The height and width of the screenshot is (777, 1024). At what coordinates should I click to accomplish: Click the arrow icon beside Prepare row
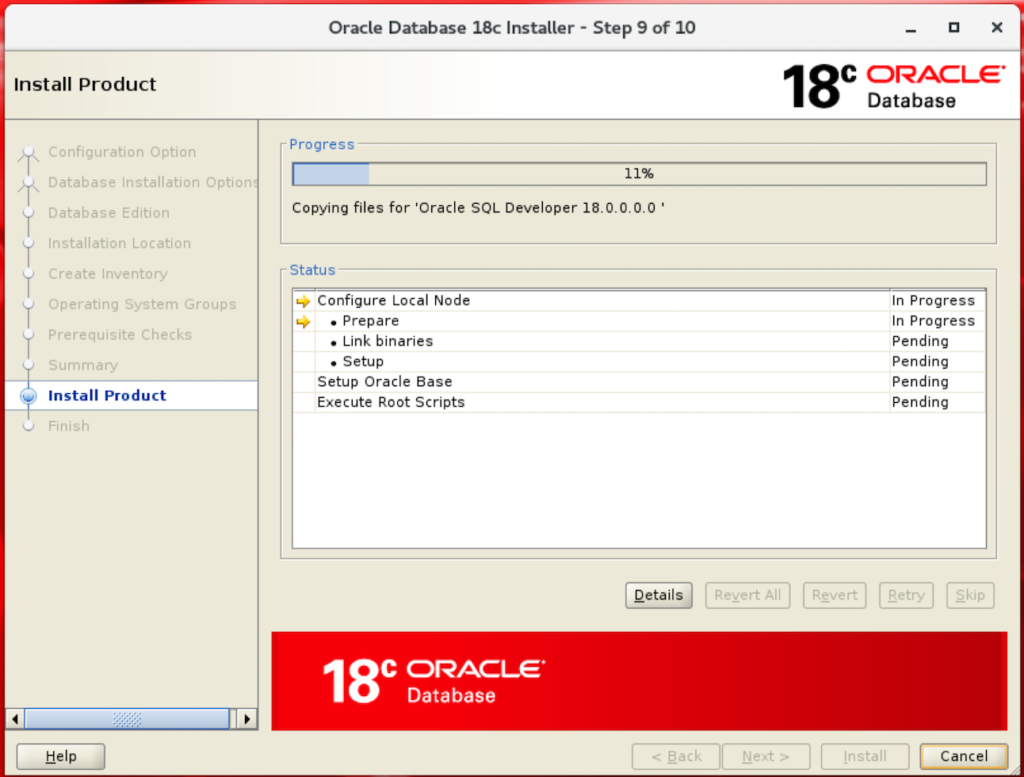tap(303, 321)
